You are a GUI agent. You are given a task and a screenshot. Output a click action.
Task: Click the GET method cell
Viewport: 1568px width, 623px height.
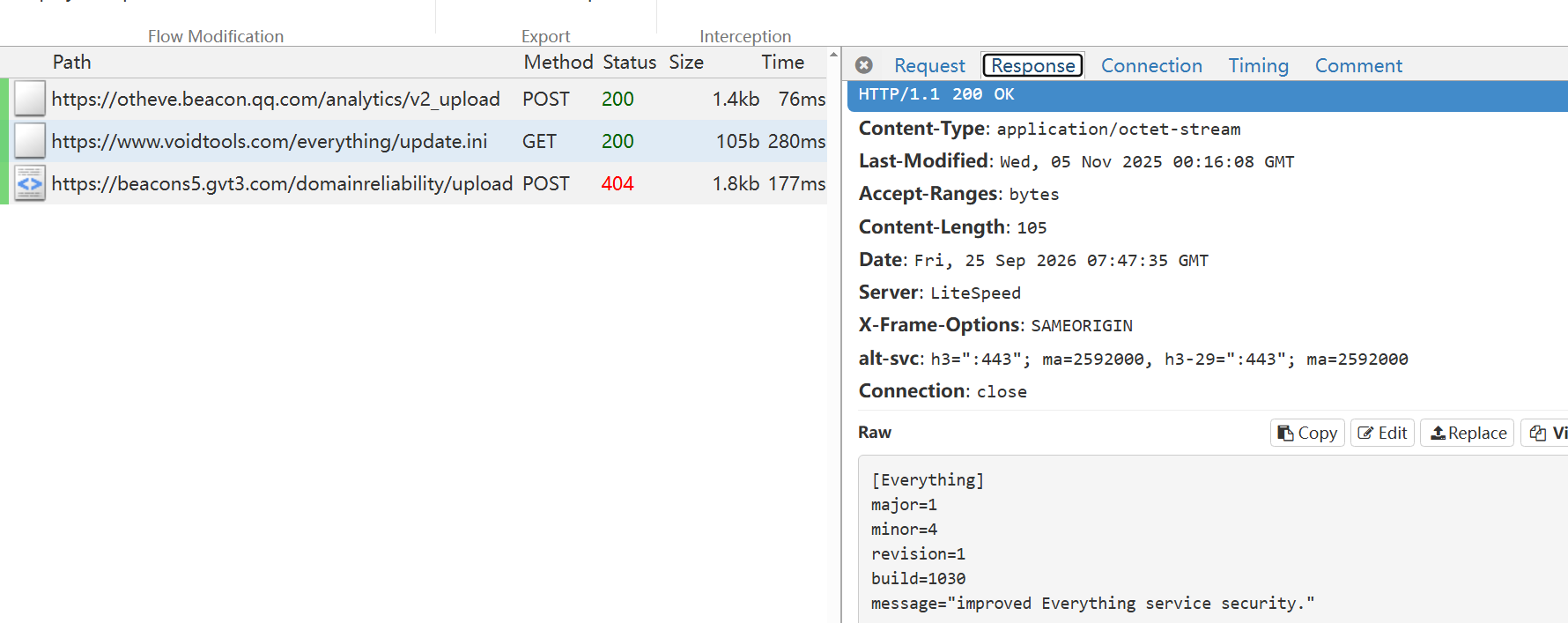[x=539, y=141]
